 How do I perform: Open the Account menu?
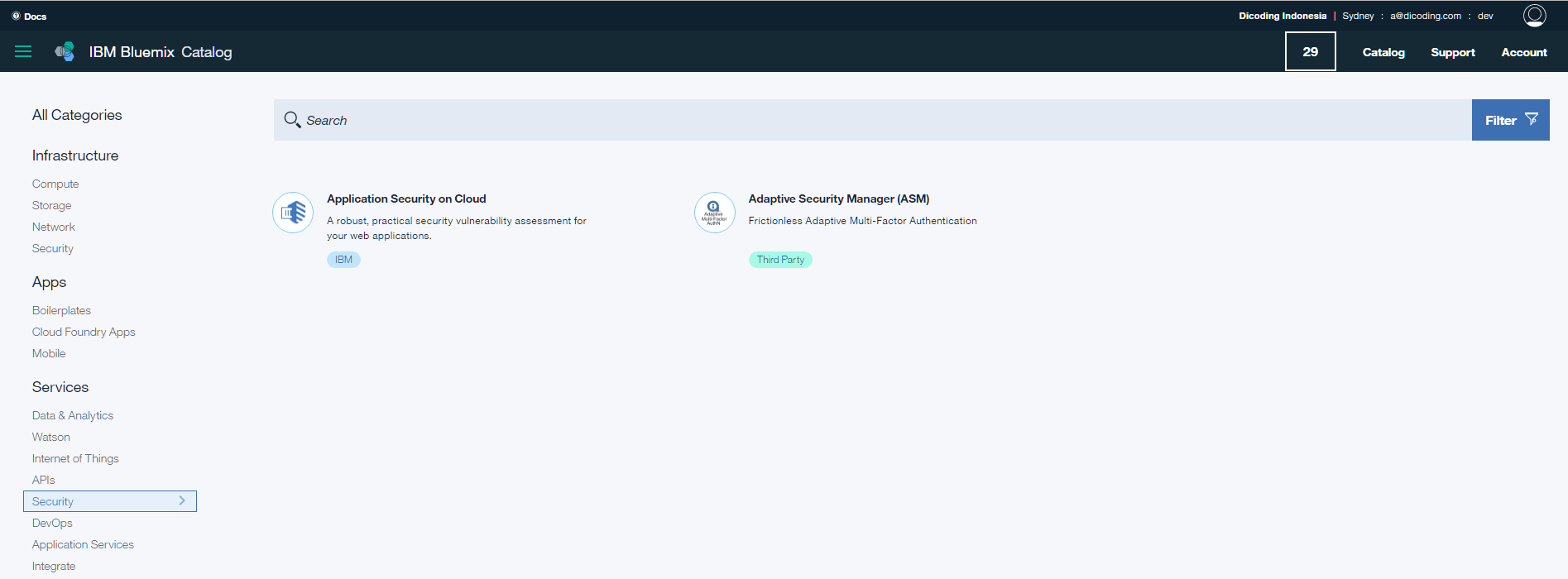coord(1523,52)
